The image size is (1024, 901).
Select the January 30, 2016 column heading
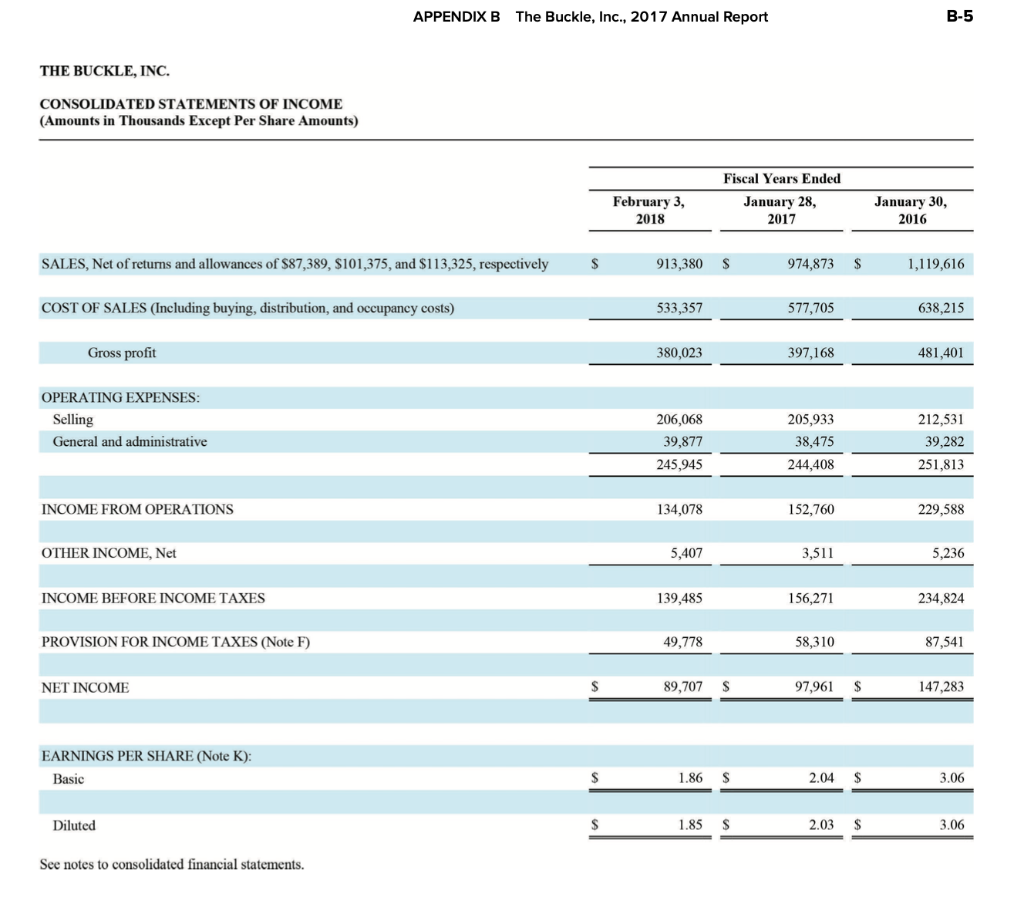pyautogui.click(x=911, y=209)
